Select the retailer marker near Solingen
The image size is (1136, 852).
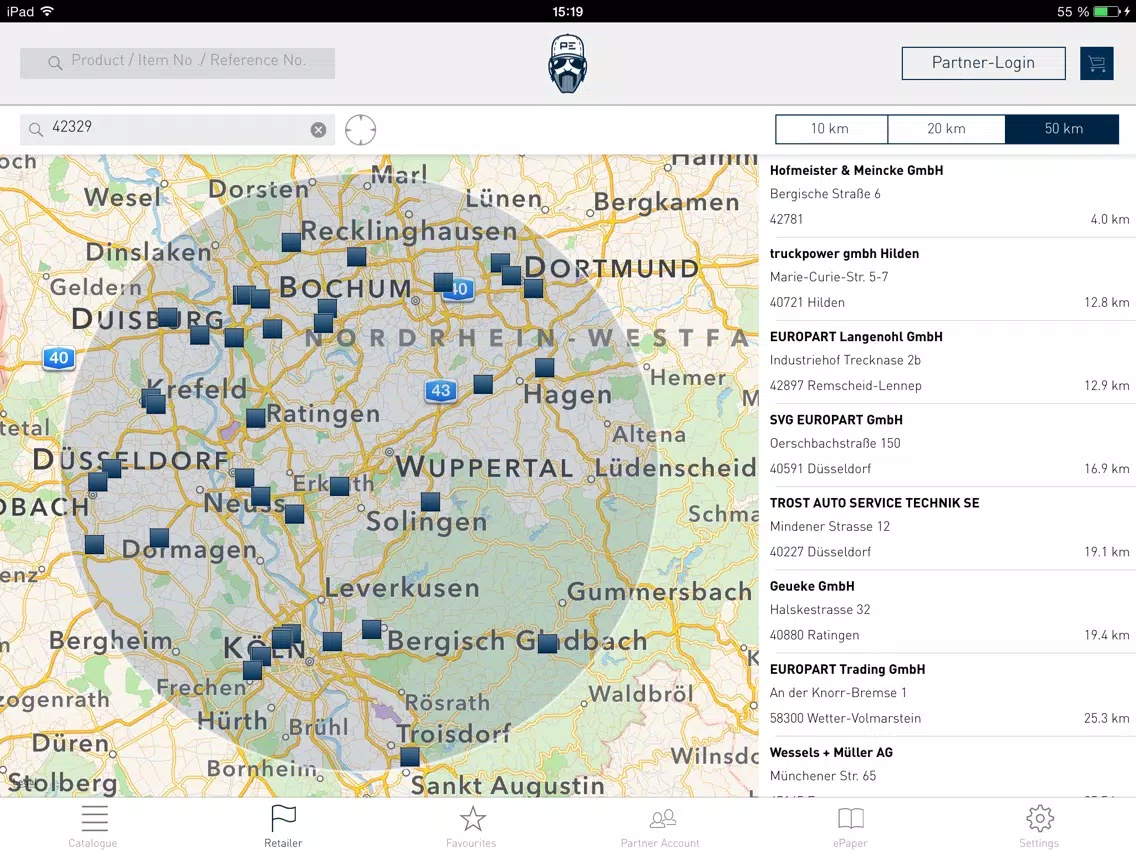coord(430,501)
